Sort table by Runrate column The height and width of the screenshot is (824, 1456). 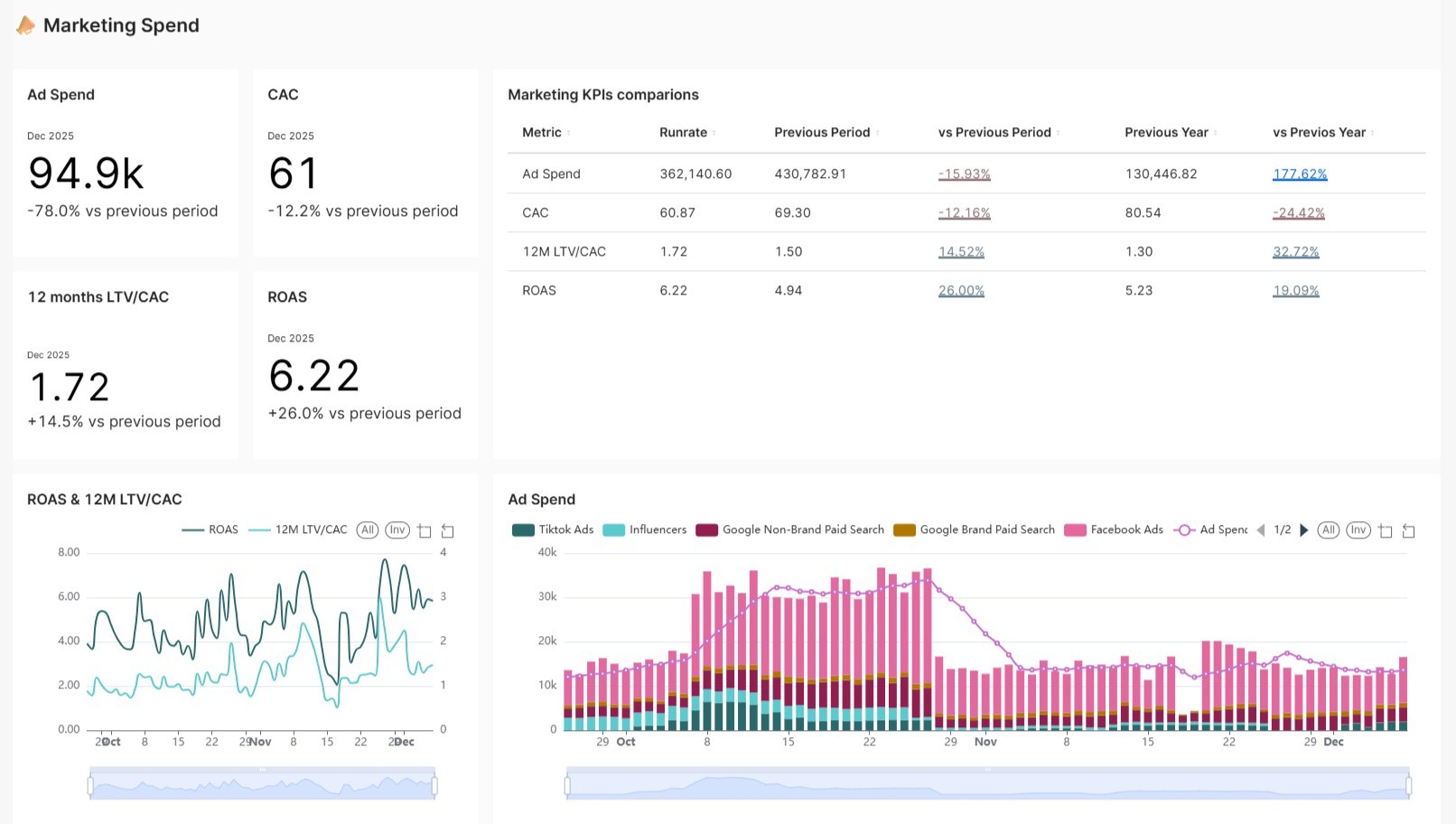684,133
